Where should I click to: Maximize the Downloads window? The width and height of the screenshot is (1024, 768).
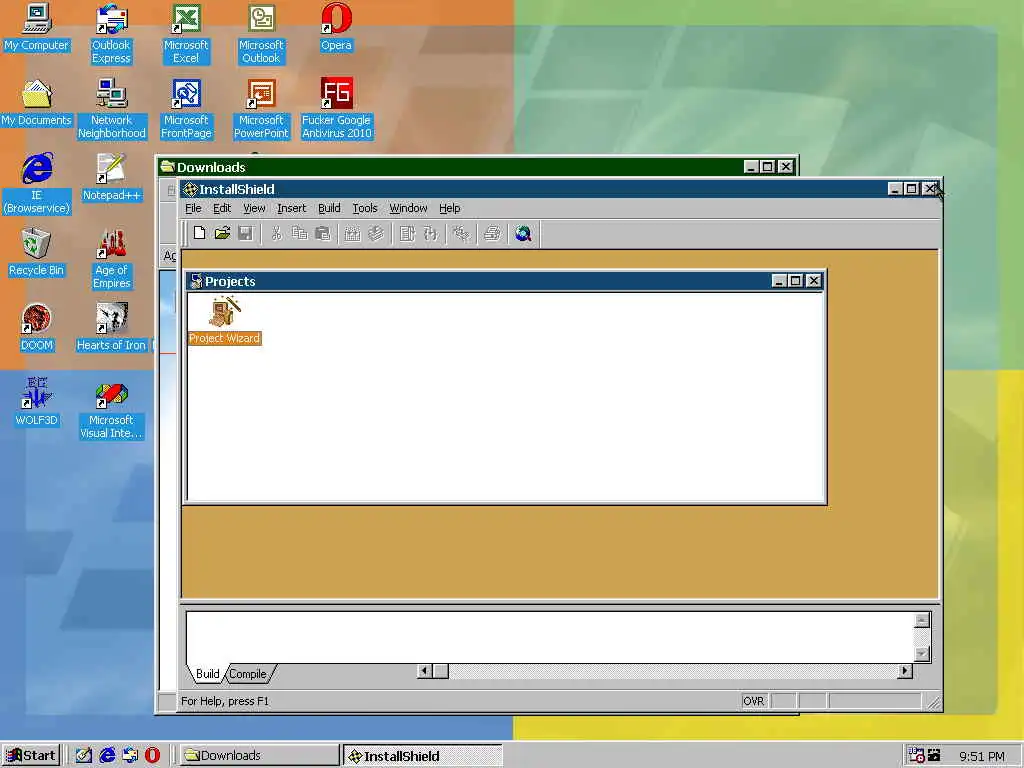(x=768, y=167)
